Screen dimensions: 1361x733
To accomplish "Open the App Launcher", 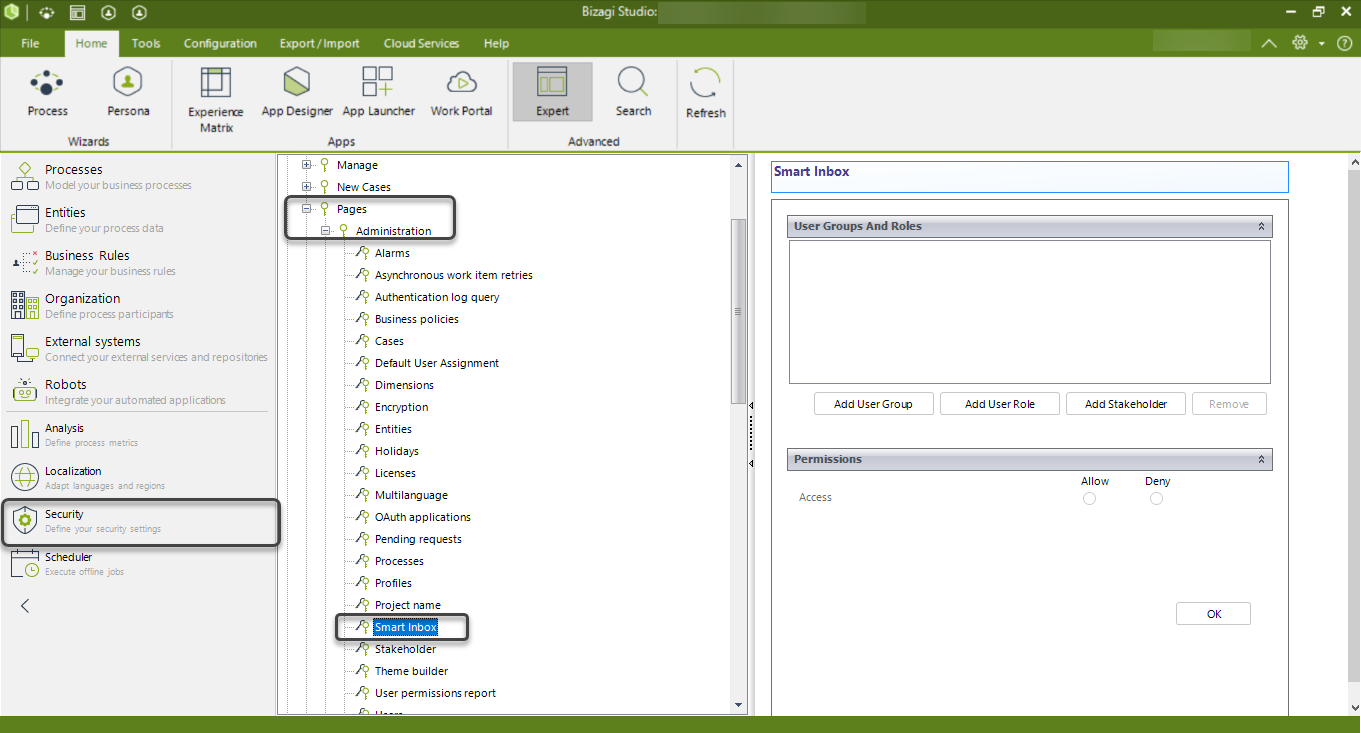I will pos(378,93).
